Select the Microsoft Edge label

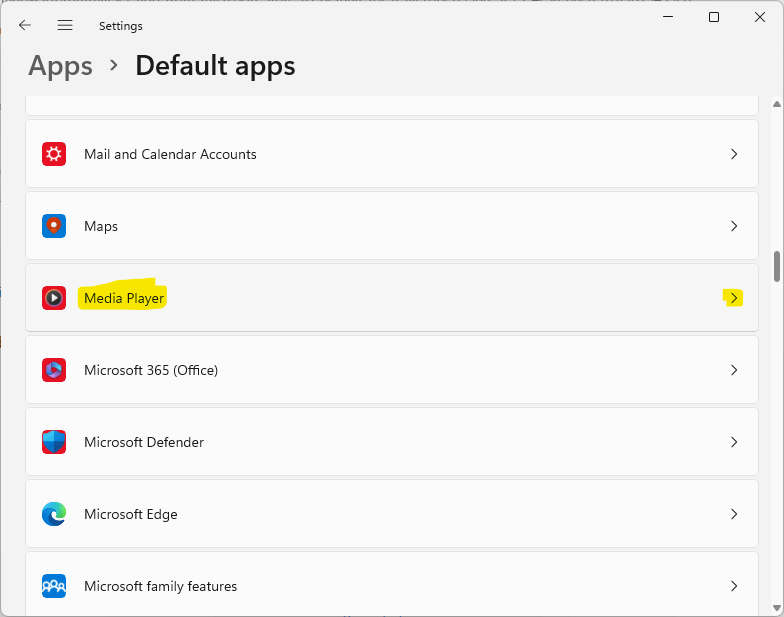tap(131, 514)
